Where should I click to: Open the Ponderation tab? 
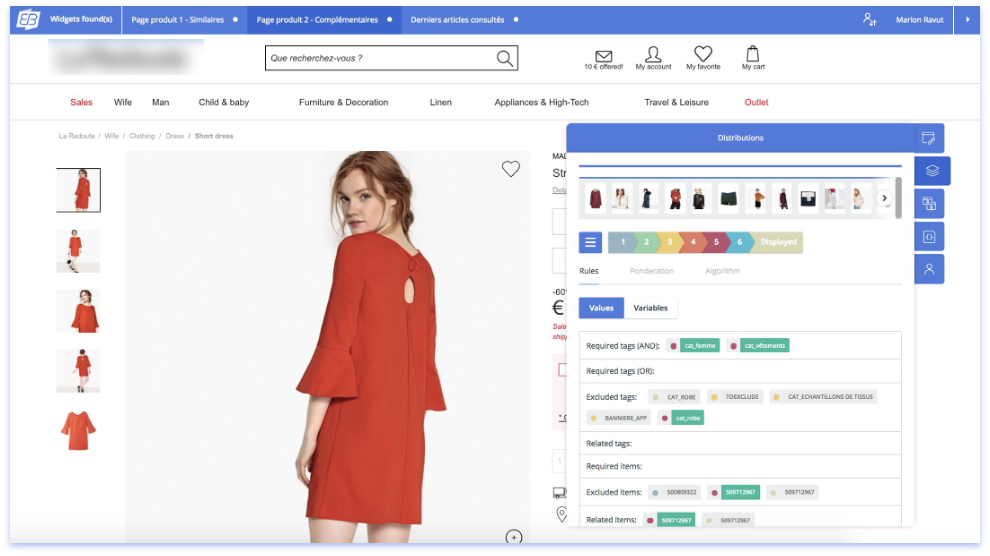coord(651,271)
